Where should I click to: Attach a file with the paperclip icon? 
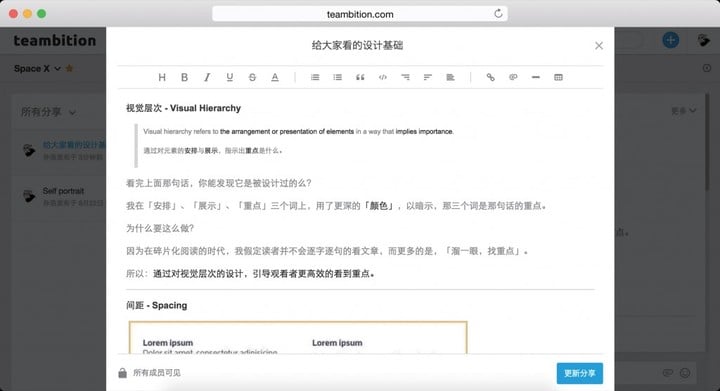[x=513, y=77]
